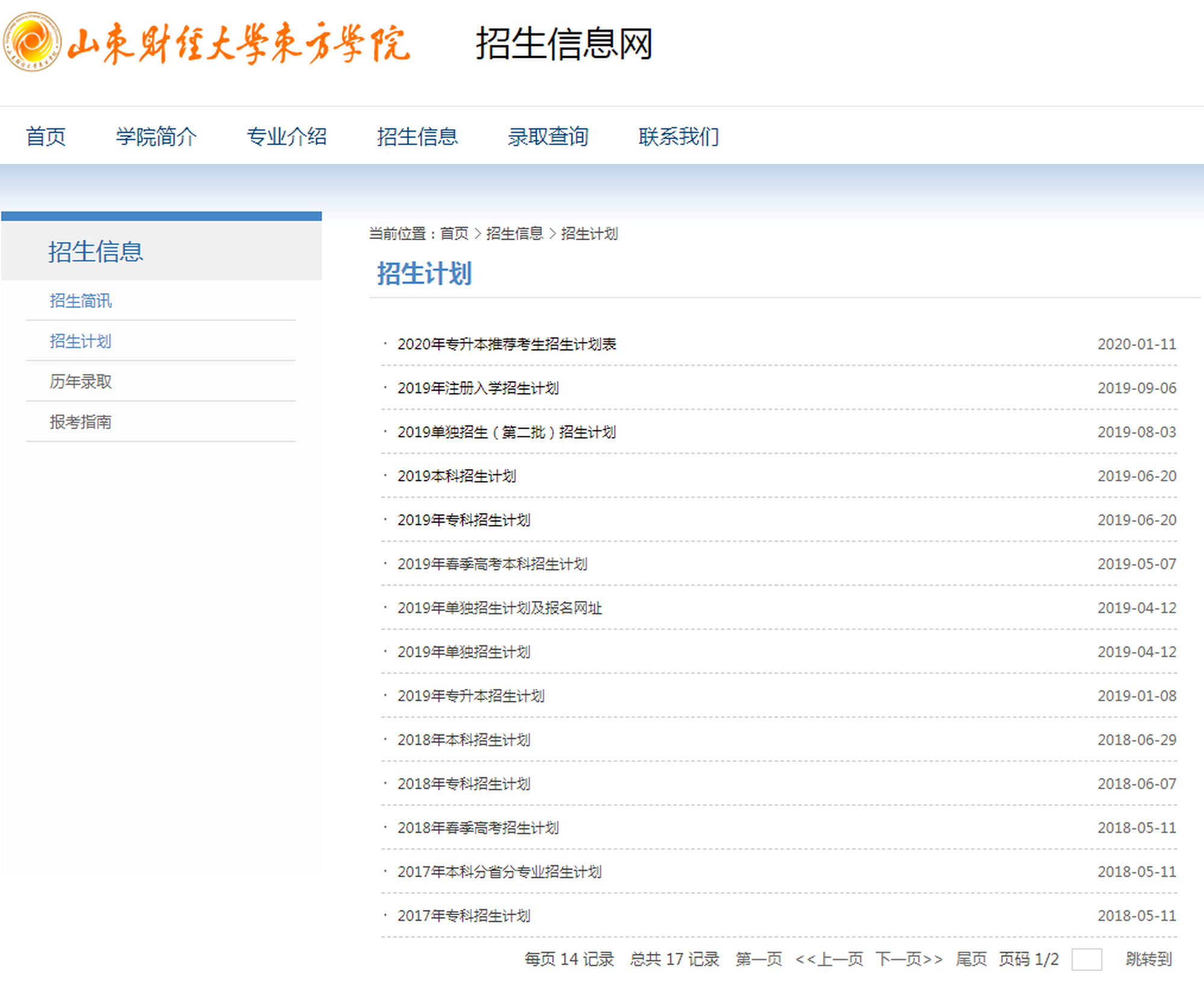Click the date 2019-01-08
Viewport: 1204px width, 998px height.
(1137, 696)
